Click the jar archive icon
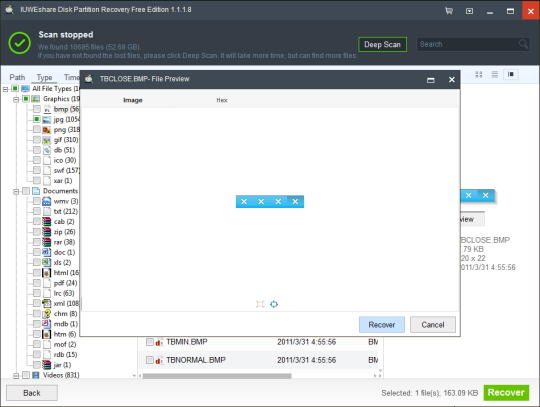The height and width of the screenshot is (407, 540). click(46, 365)
